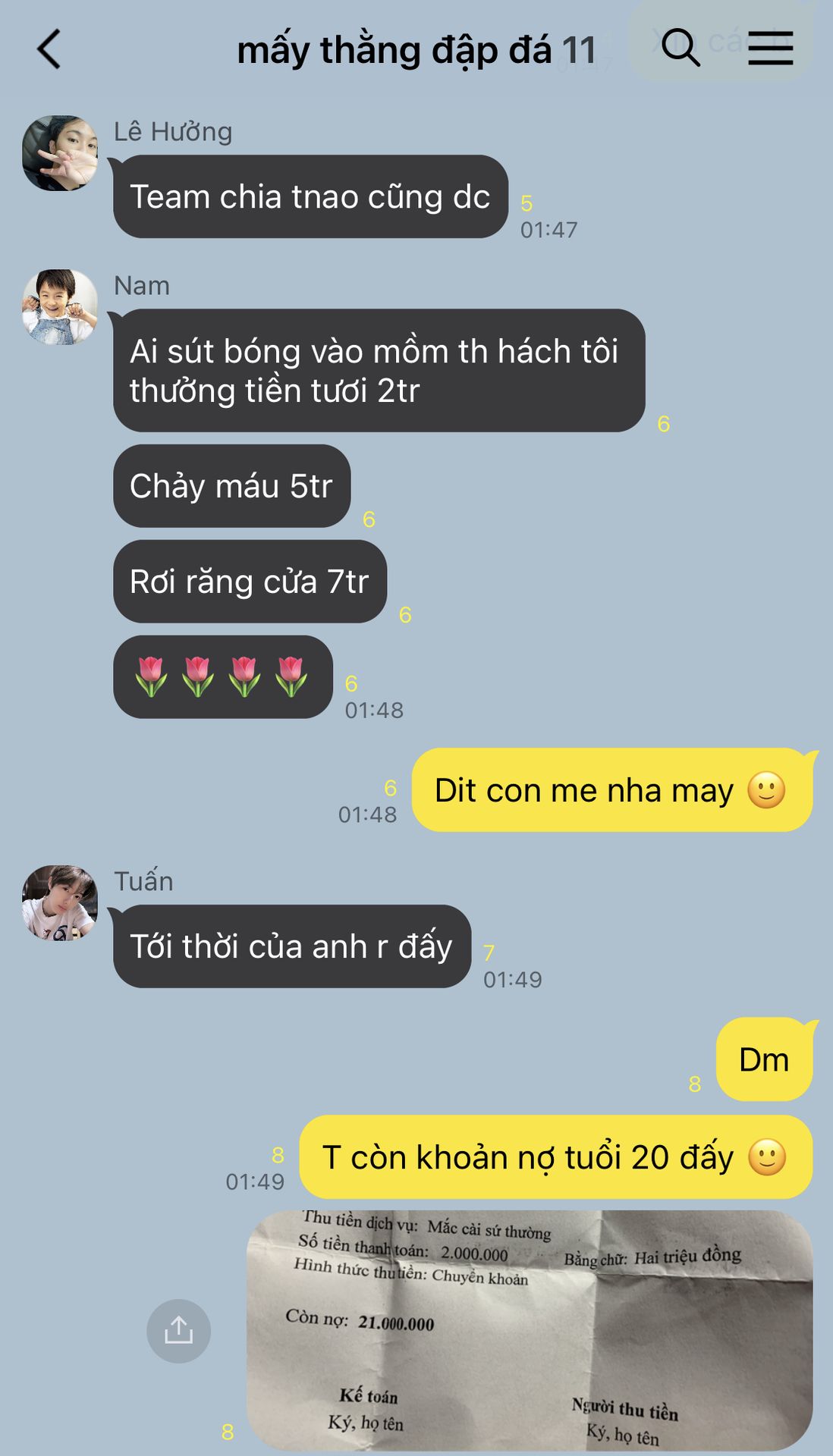Tap the back arrow icon
The width and height of the screenshot is (833, 1456).
(x=49, y=49)
